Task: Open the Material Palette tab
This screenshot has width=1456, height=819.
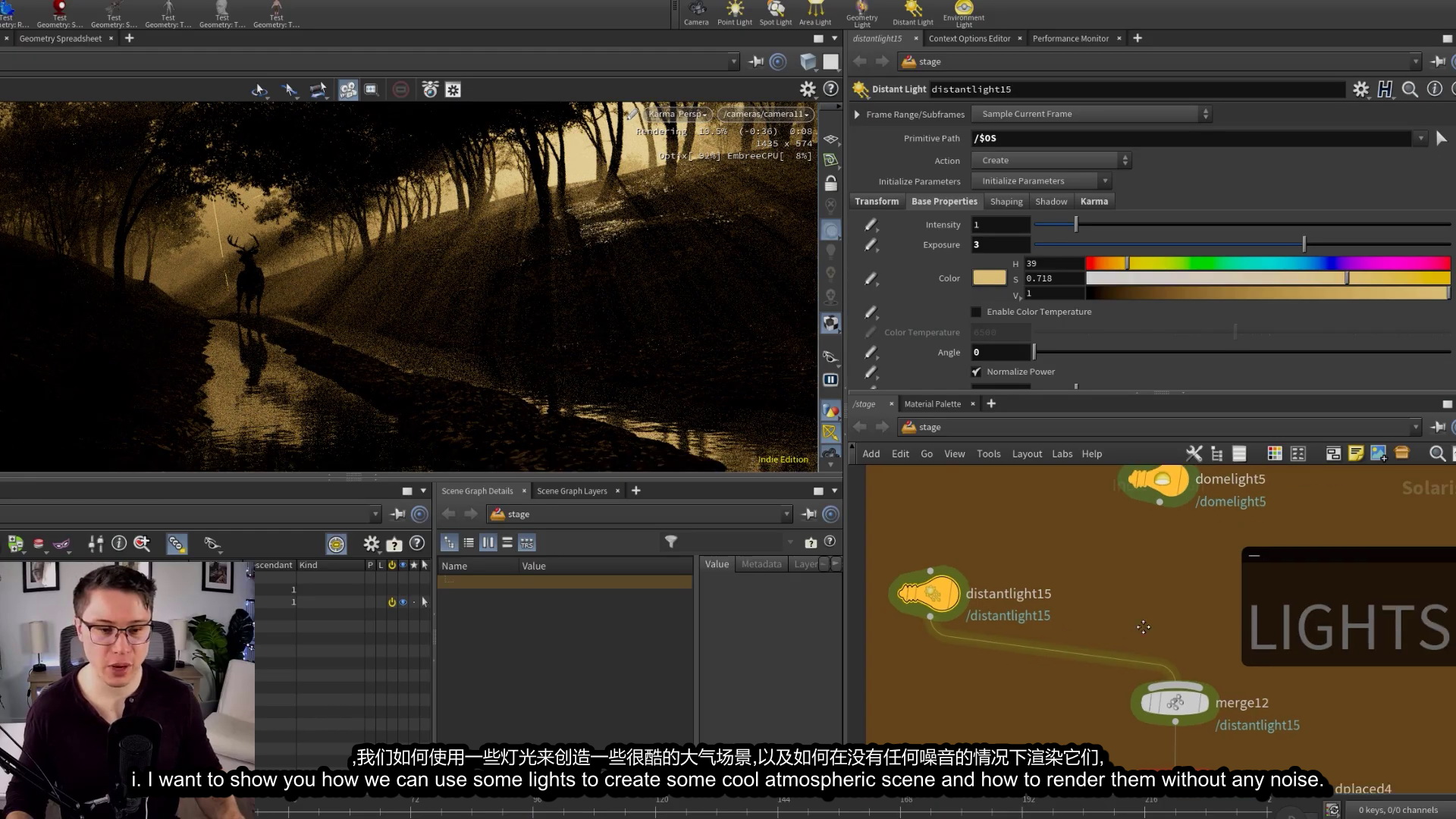Action: [932, 404]
